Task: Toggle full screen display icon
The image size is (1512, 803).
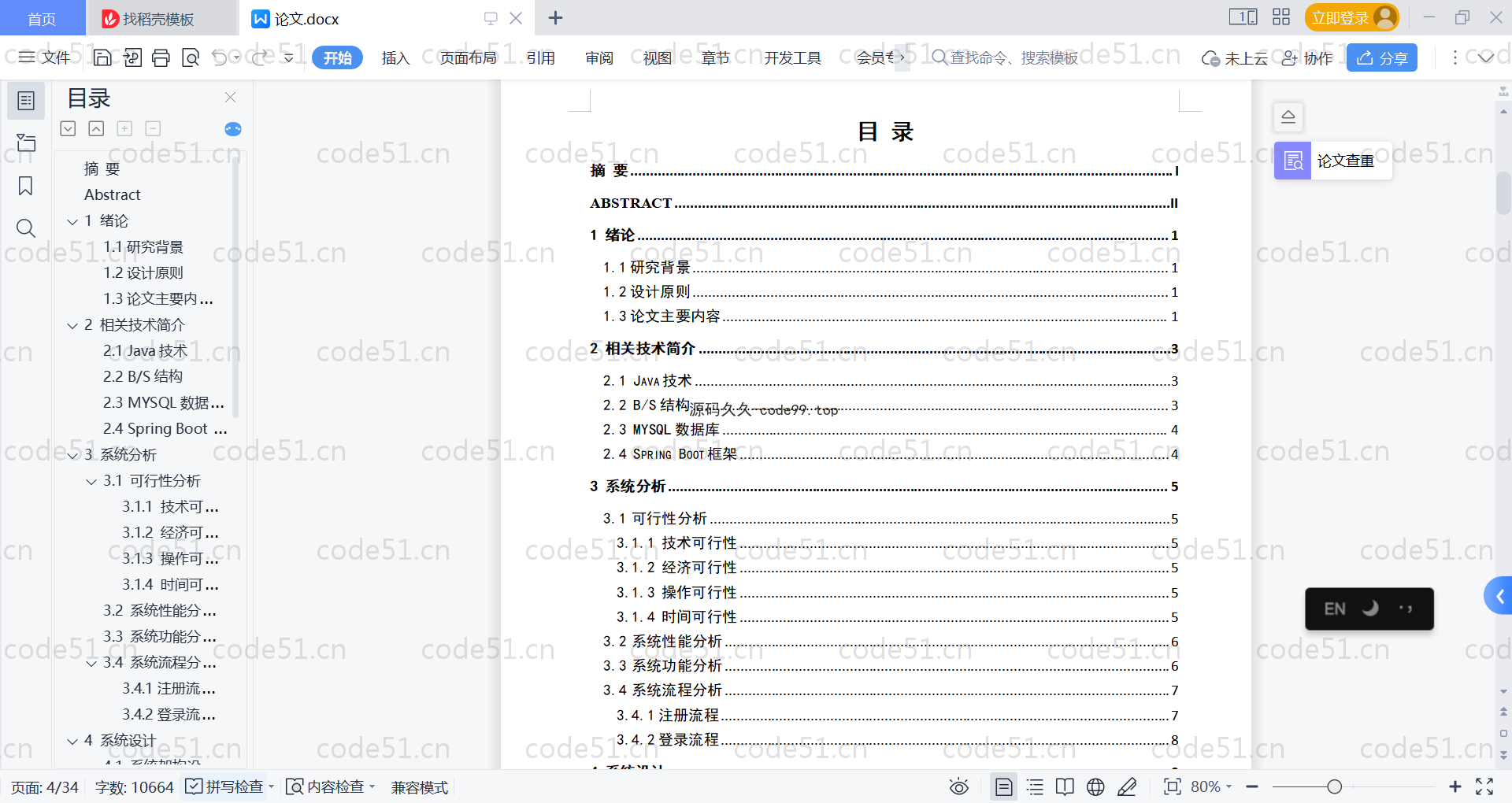Action: (1484, 786)
